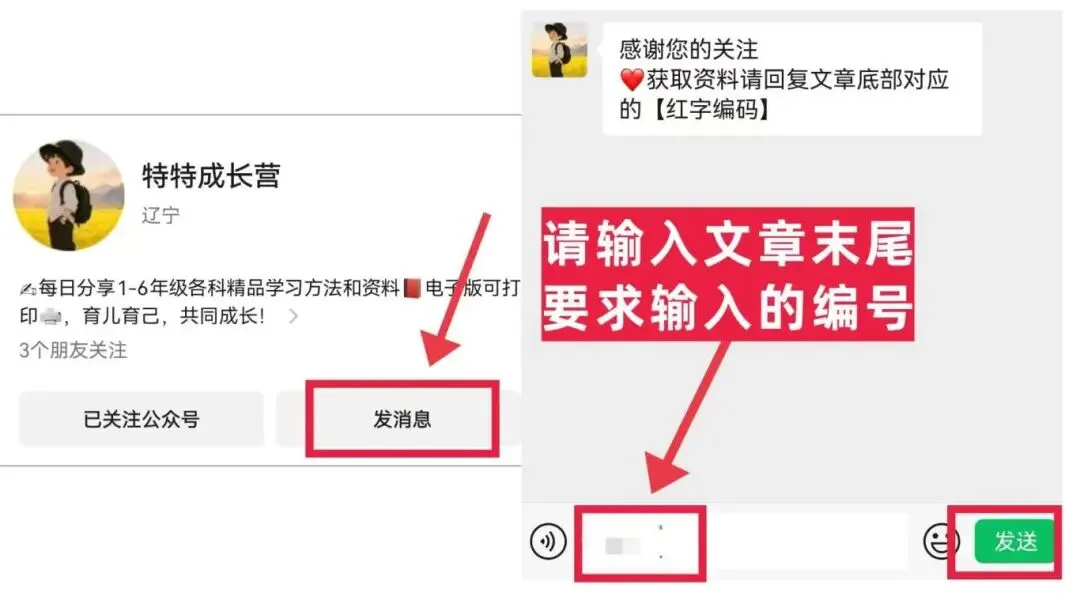Click the 辽宁 location label
Viewport: 1080px width, 607px height.
pyautogui.click(x=160, y=216)
